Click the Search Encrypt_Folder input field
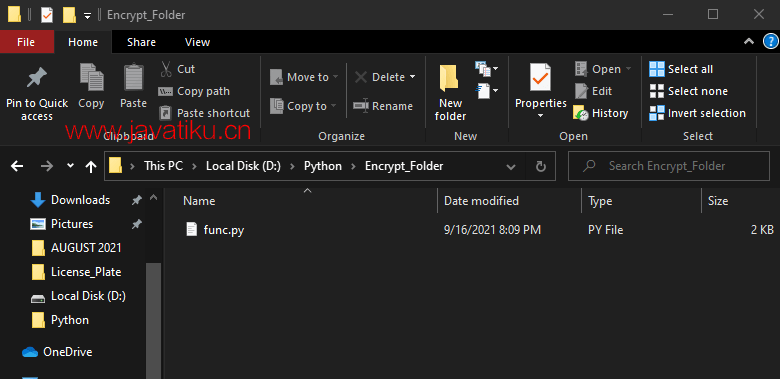Image resolution: width=780 pixels, height=379 pixels. click(x=669, y=166)
